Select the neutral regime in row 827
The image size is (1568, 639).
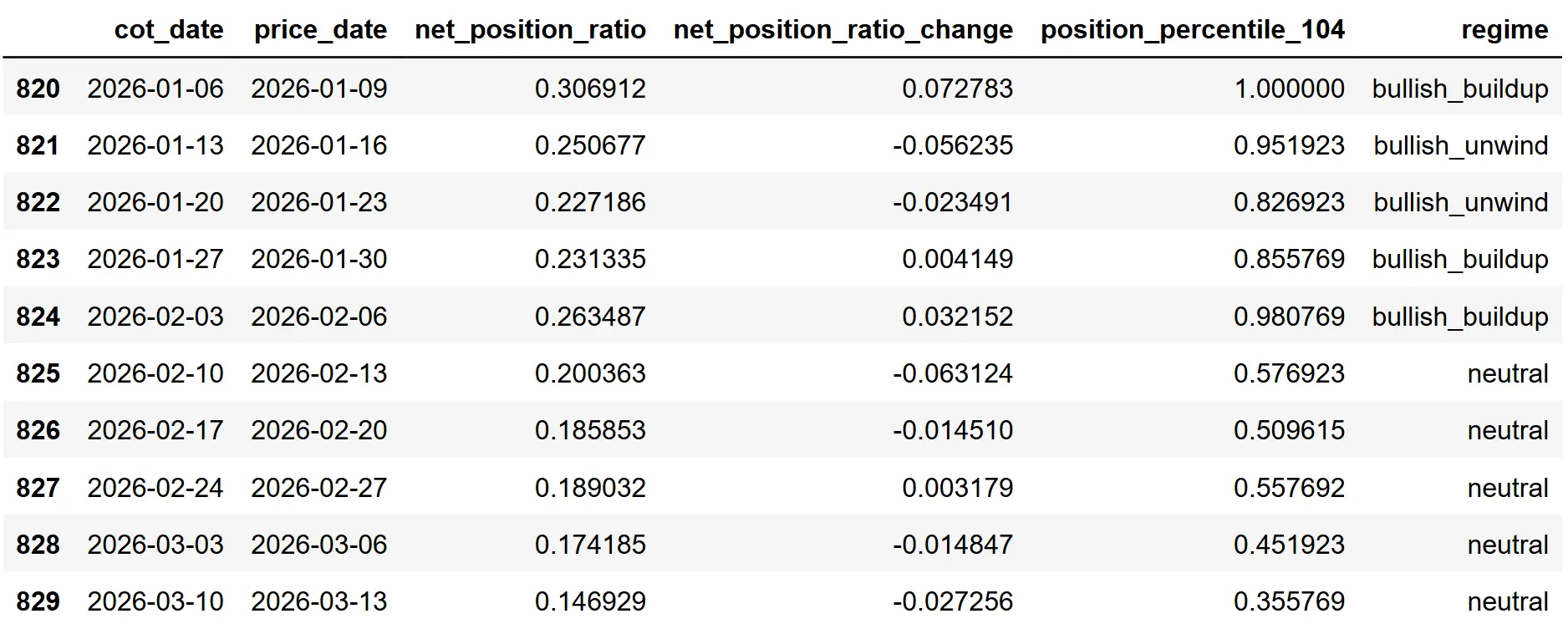(1507, 488)
